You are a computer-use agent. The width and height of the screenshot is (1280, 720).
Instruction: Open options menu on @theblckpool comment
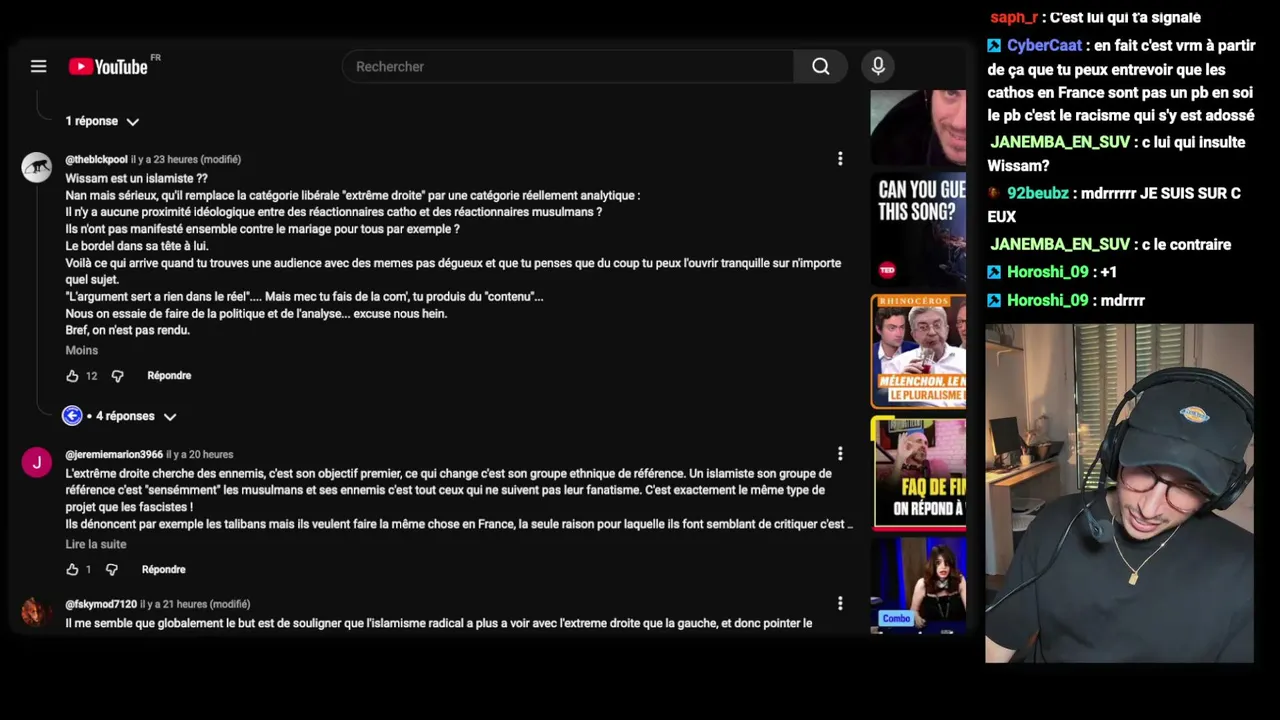[x=840, y=159]
